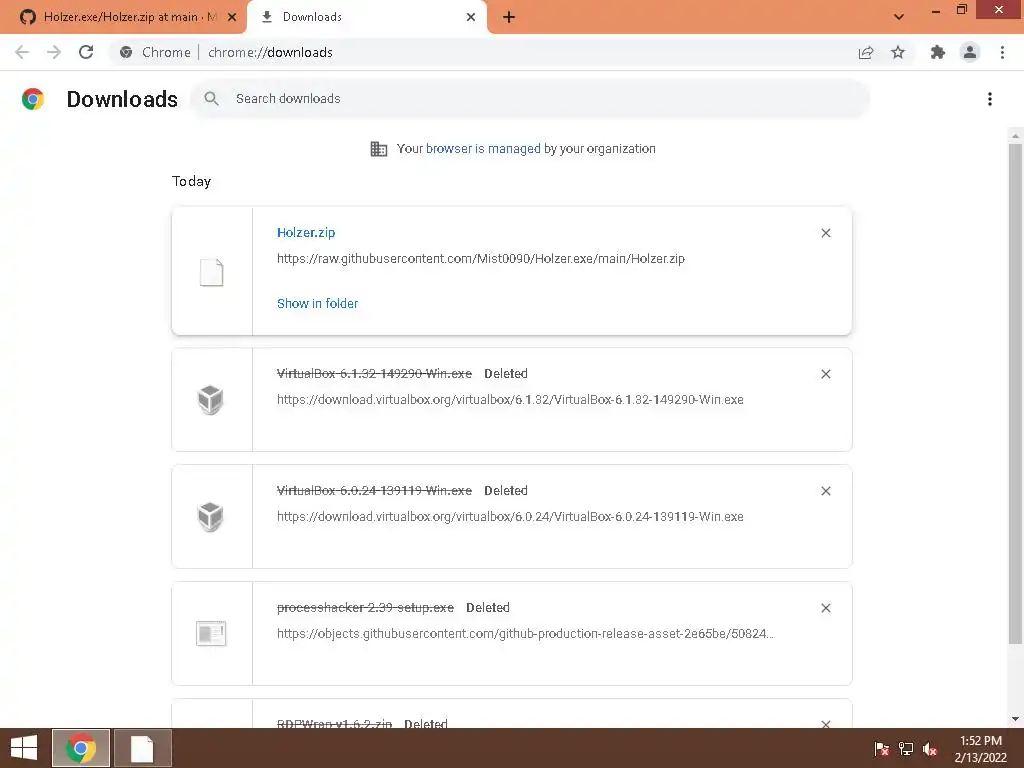Screen dimensions: 1024x768
Task: Click the Holzer.zip source URL
Action: coord(481,259)
